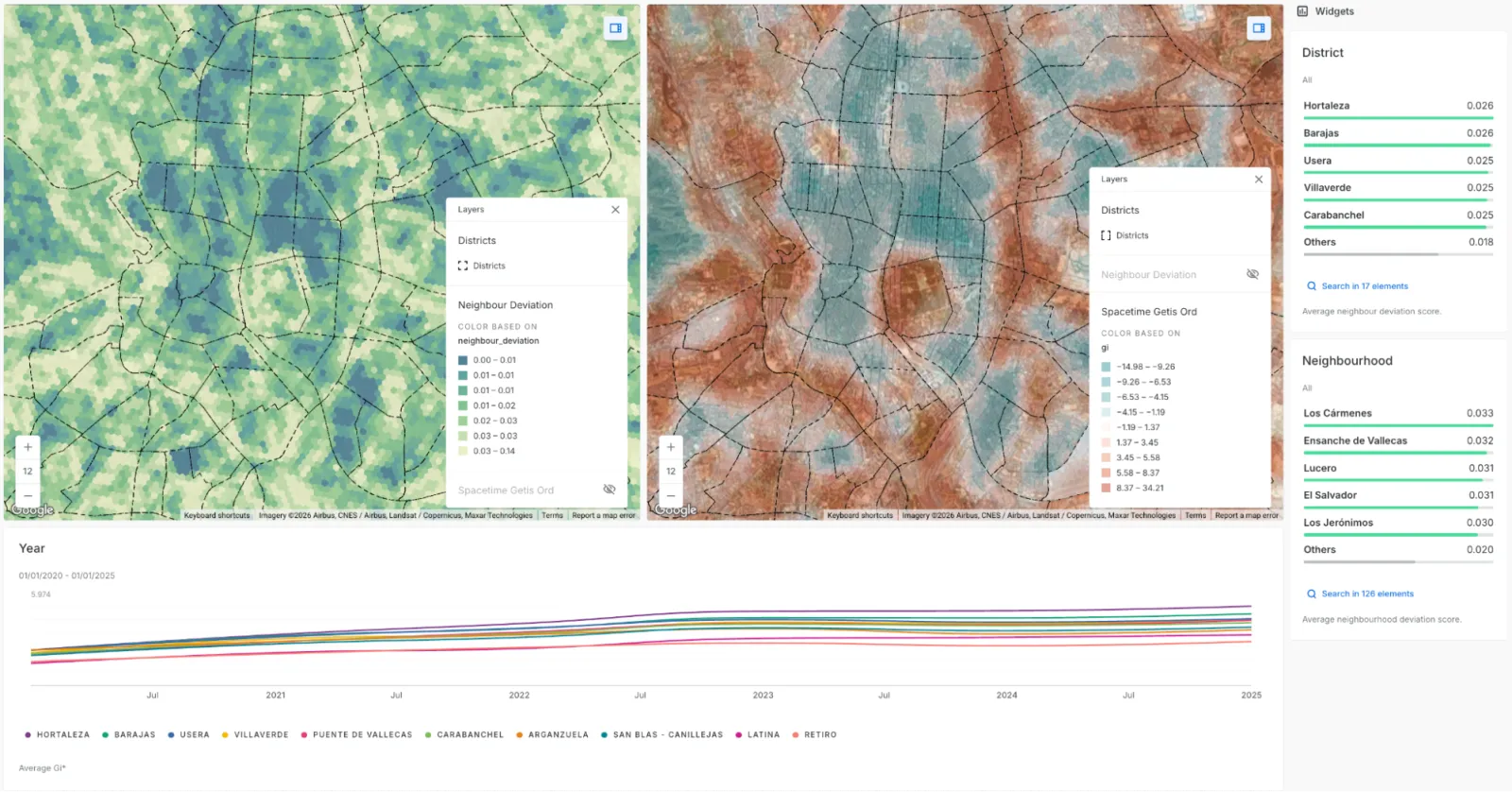
Task: Select Usera row in District widget
Action: (1399, 164)
